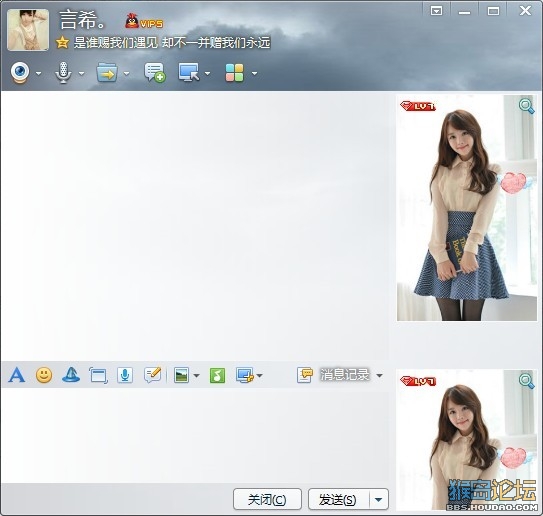The image size is (543, 516).
Task: Open the emoticon smiley picker
Action: 44,375
